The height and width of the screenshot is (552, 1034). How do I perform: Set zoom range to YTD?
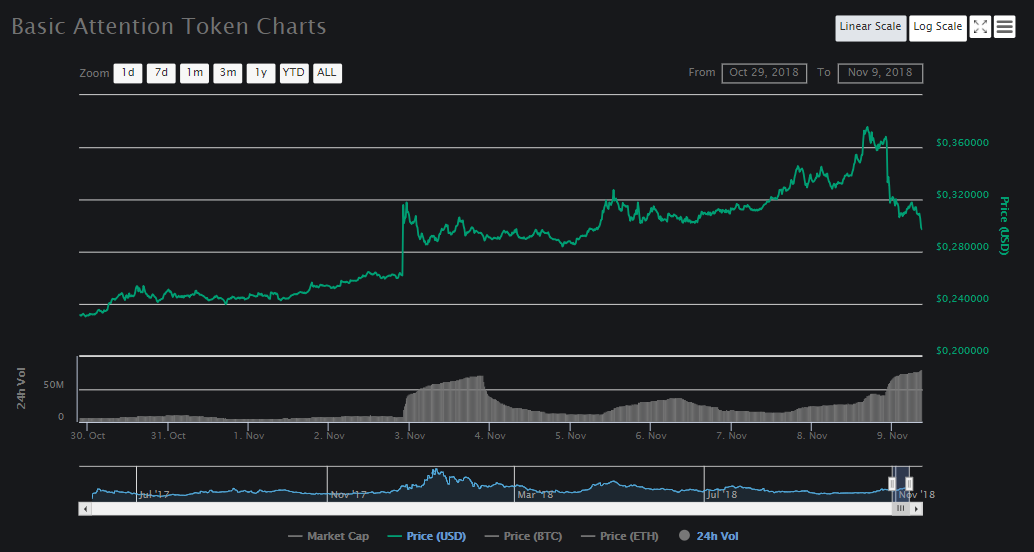click(x=294, y=73)
